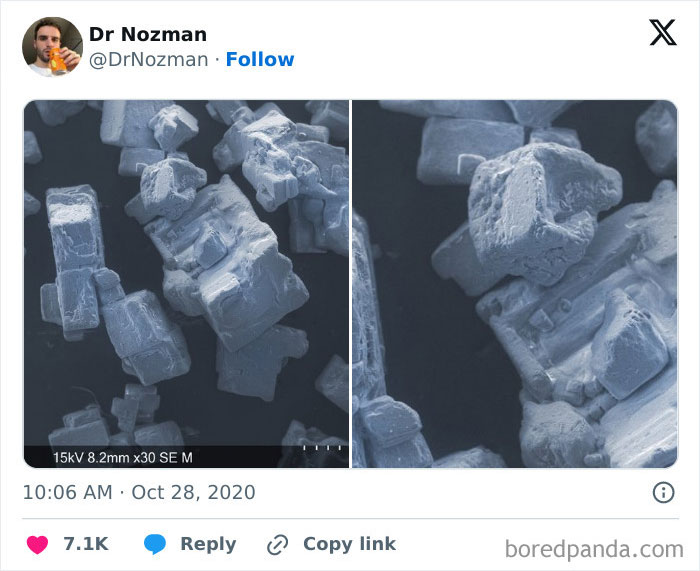
Task: Click the boredpanda.com watermark
Action: click(x=597, y=548)
